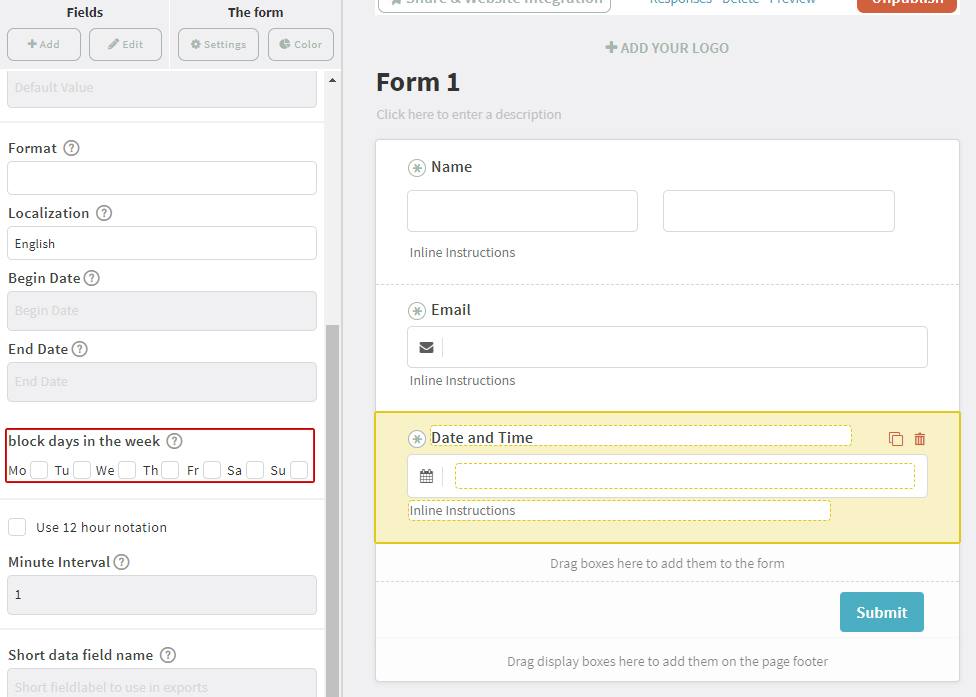The height and width of the screenshot is (697, 976).
Task: Click Inline Instructions under Email
Action: (x=462, y=381)
